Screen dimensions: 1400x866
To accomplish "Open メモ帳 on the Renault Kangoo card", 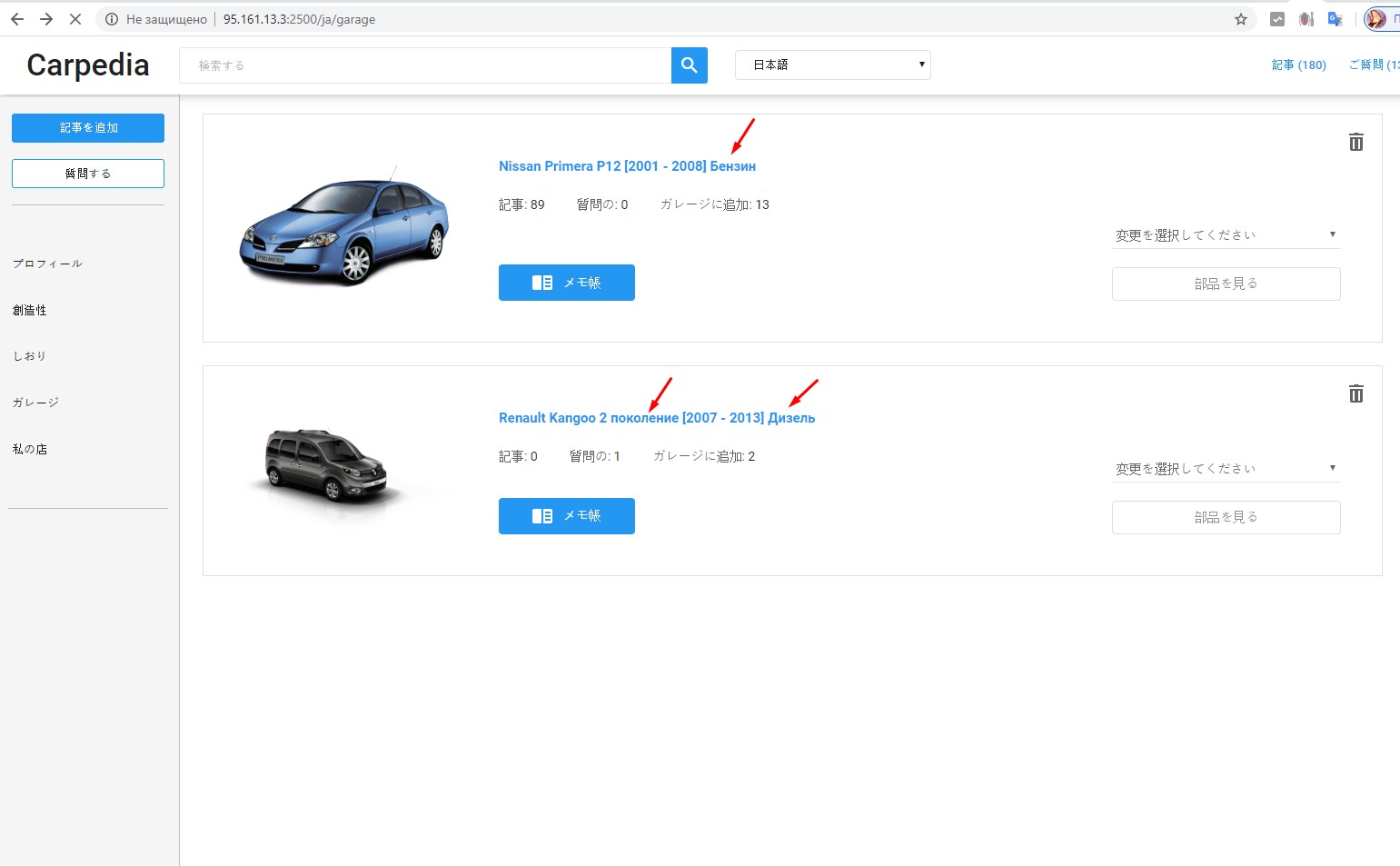I will pyautogui.click(x=566, y=515).
